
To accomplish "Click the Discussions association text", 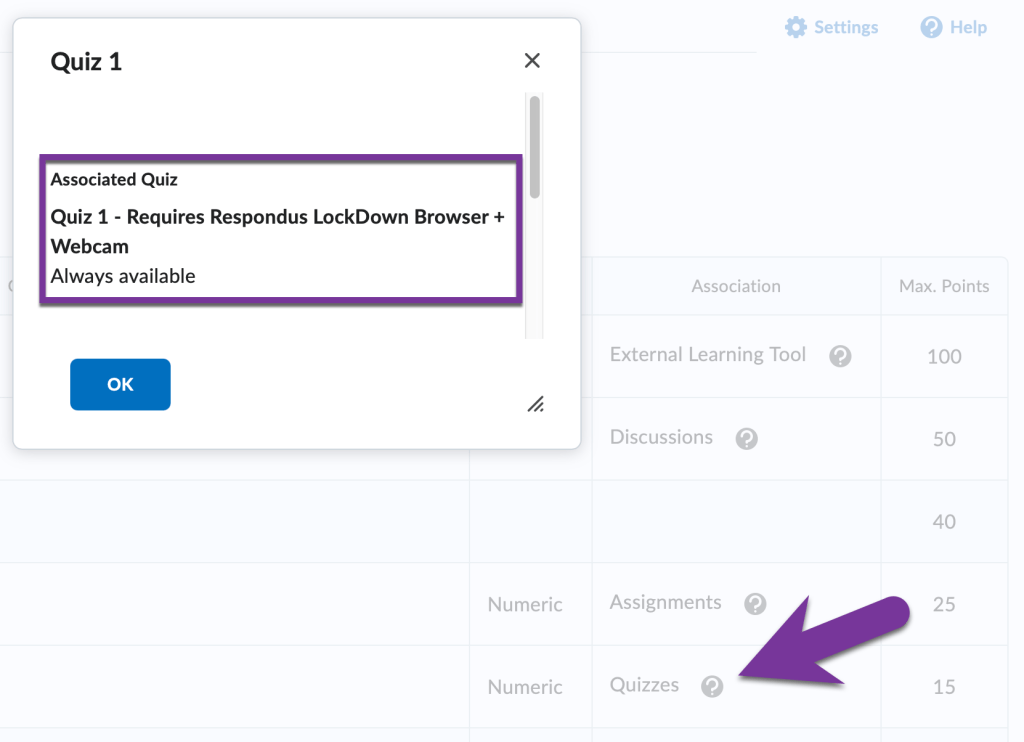I will click(661, 438).
